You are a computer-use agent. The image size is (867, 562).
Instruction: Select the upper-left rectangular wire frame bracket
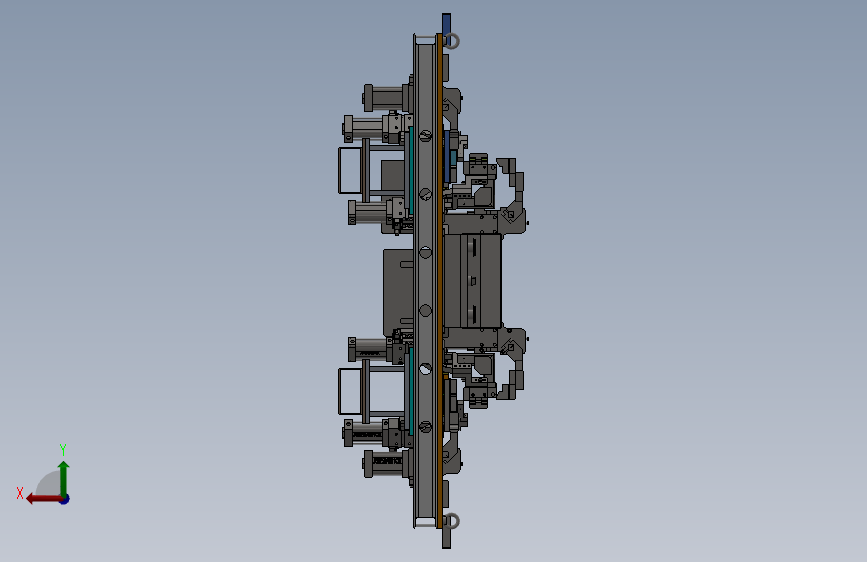[351, 170]
